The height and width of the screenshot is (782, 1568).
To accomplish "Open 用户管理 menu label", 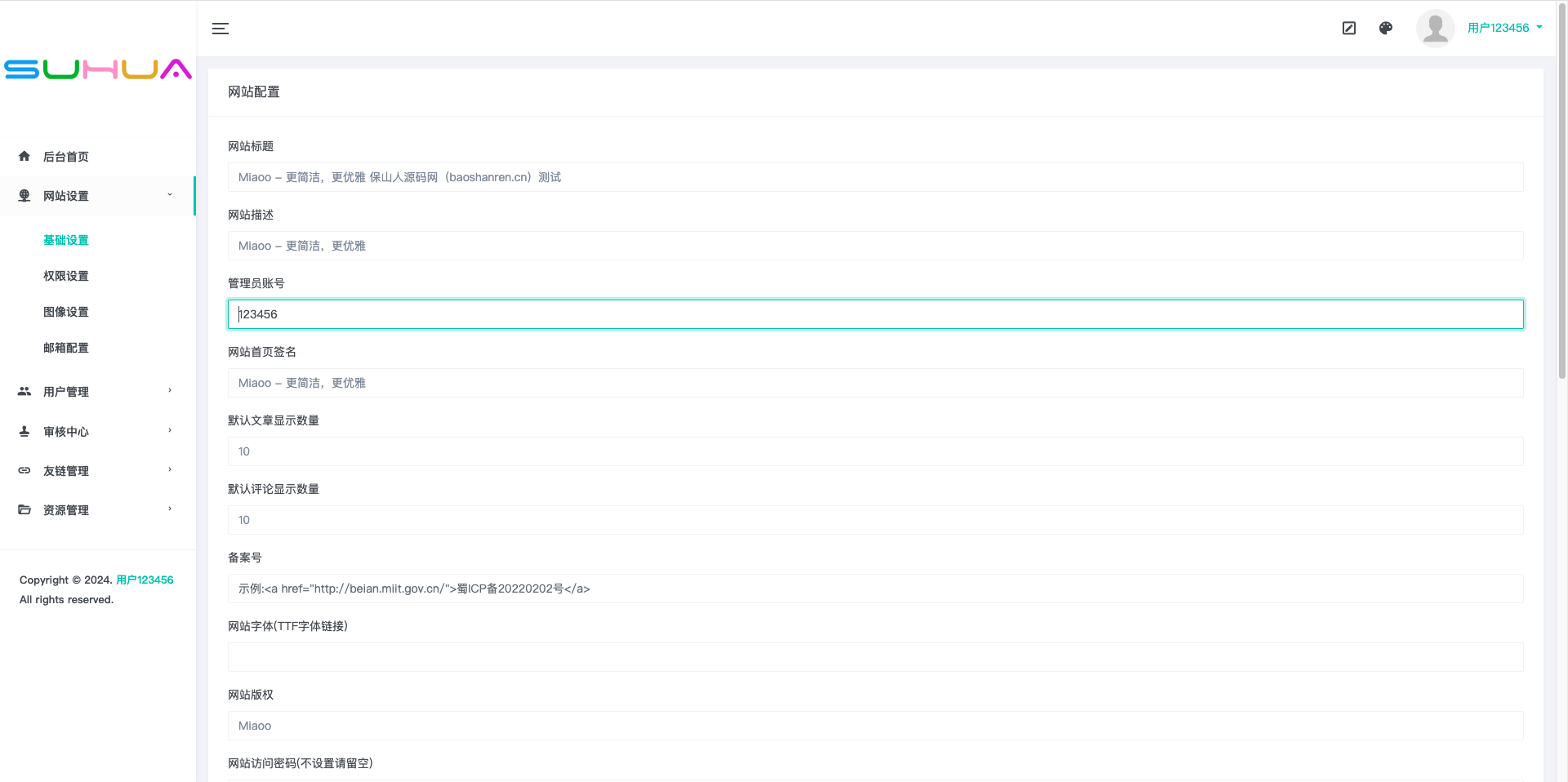I will [x=66, y=392].
